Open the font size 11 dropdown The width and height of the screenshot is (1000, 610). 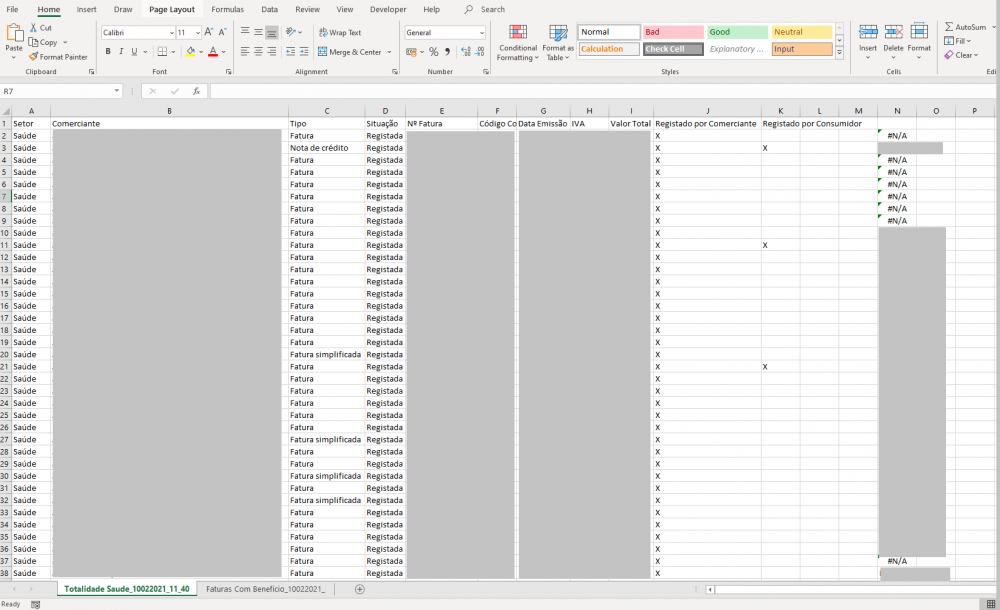(198, 33)
